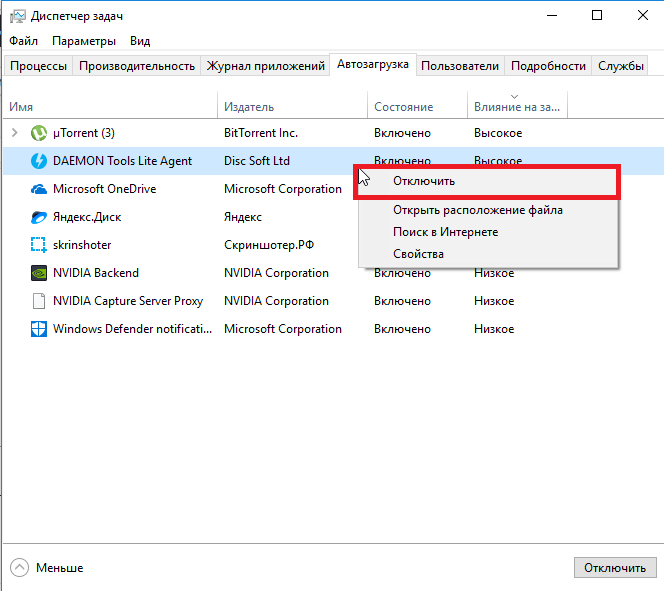Select the Яндекс.Диск row name
Viewport: 664px width, 591px height.
pos(87,217)
